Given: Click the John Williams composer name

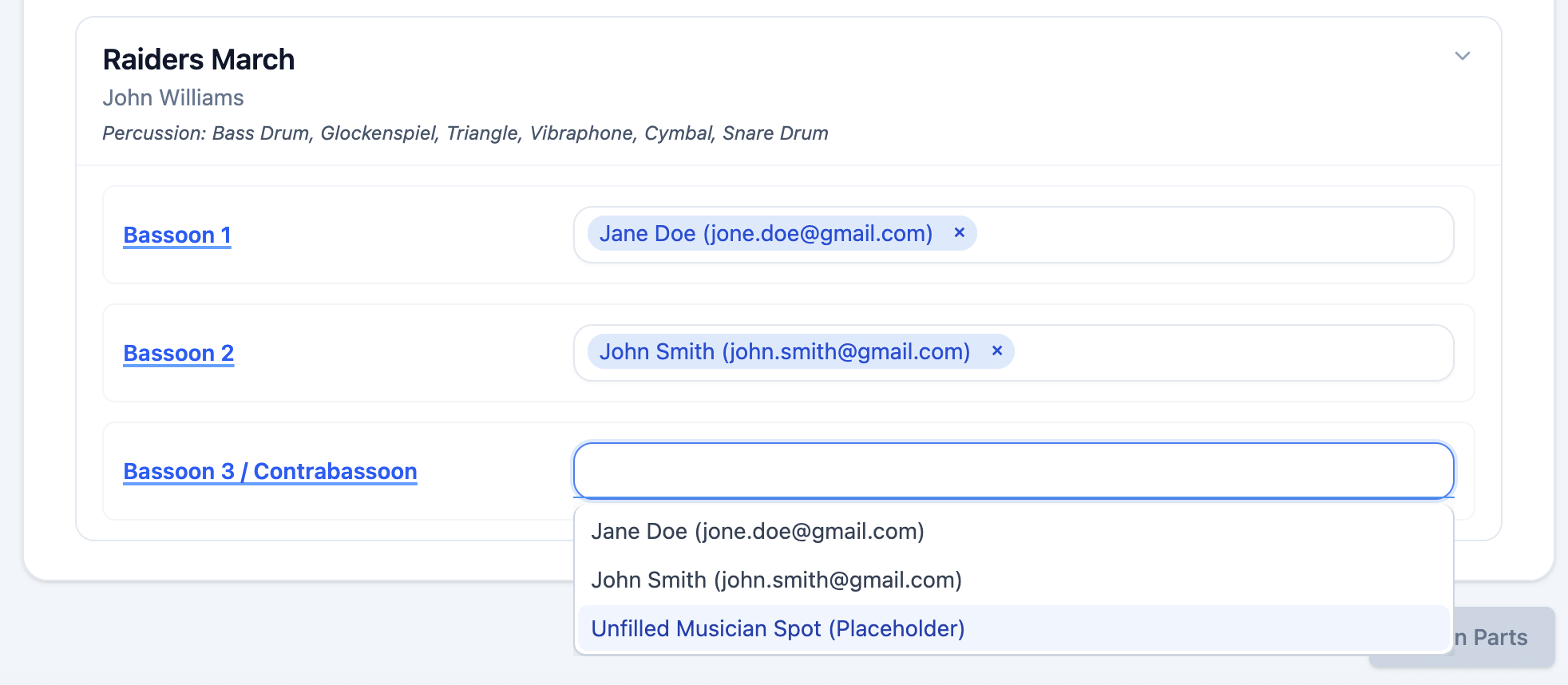Looking at the screenshot, I should click(x=173, y=97).
